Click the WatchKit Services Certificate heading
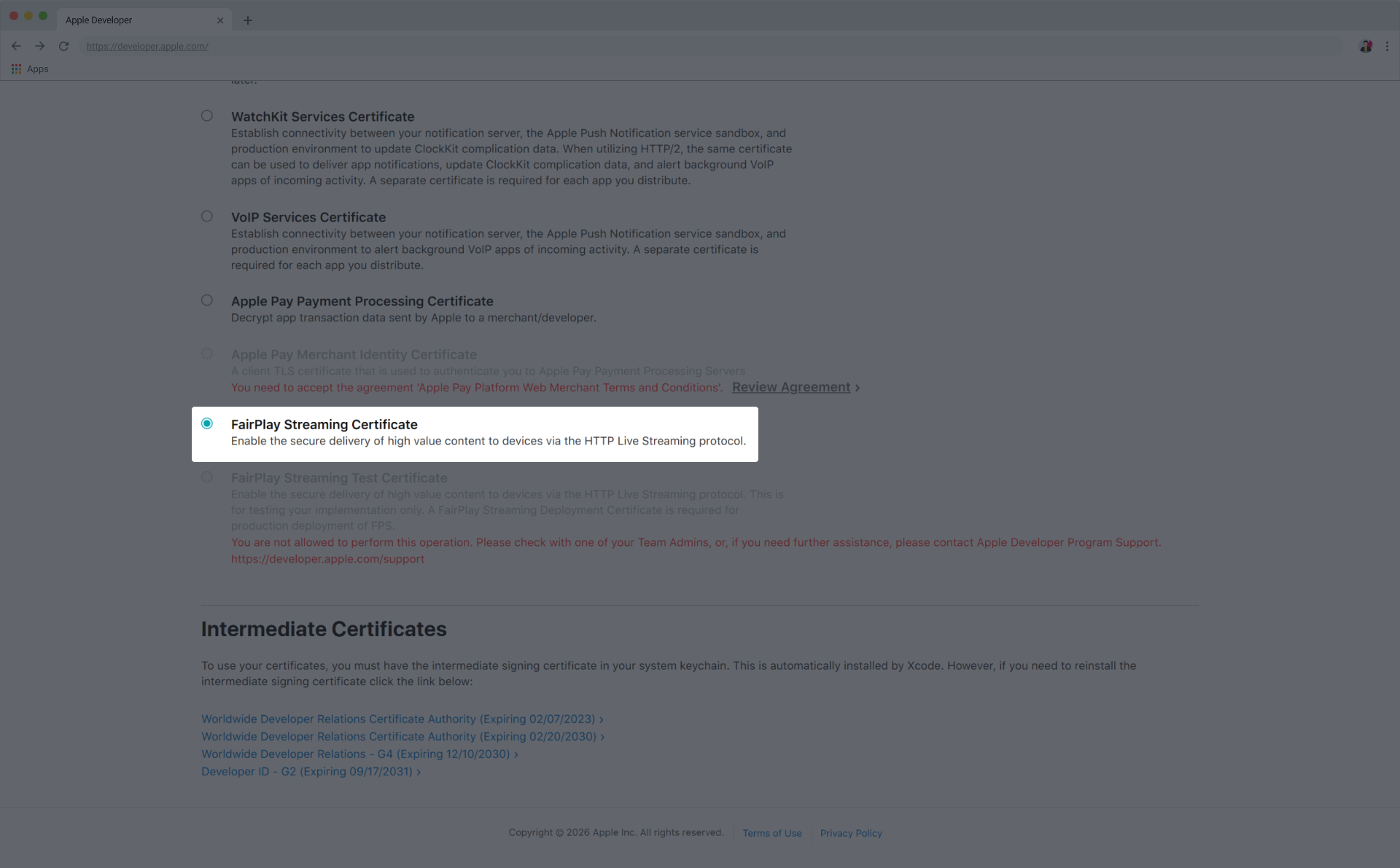Viewport: 1400px width, 868px height. [x=322, y=117]
